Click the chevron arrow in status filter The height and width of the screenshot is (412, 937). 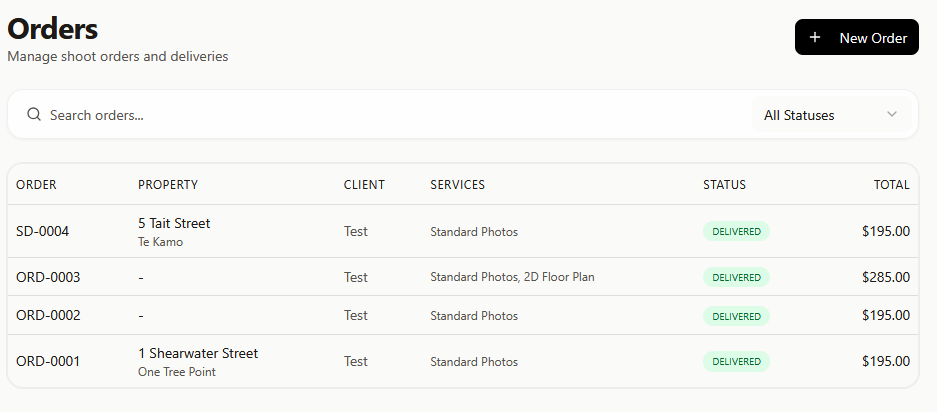pos(892,115)
